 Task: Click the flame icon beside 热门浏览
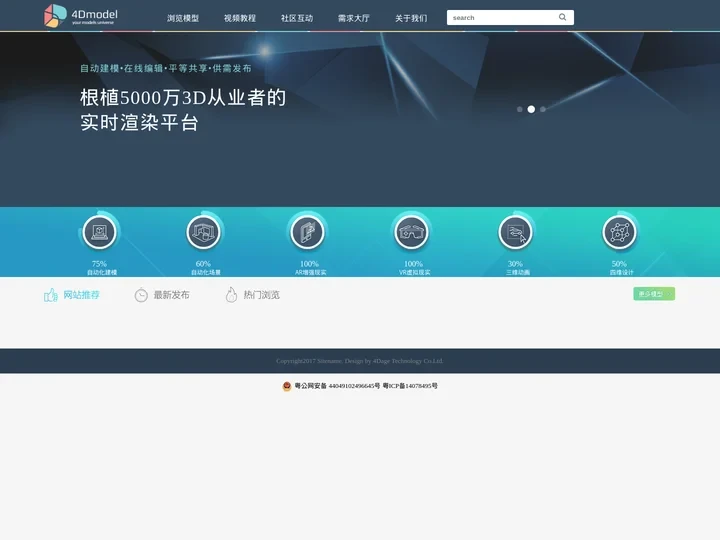point(231,295)
